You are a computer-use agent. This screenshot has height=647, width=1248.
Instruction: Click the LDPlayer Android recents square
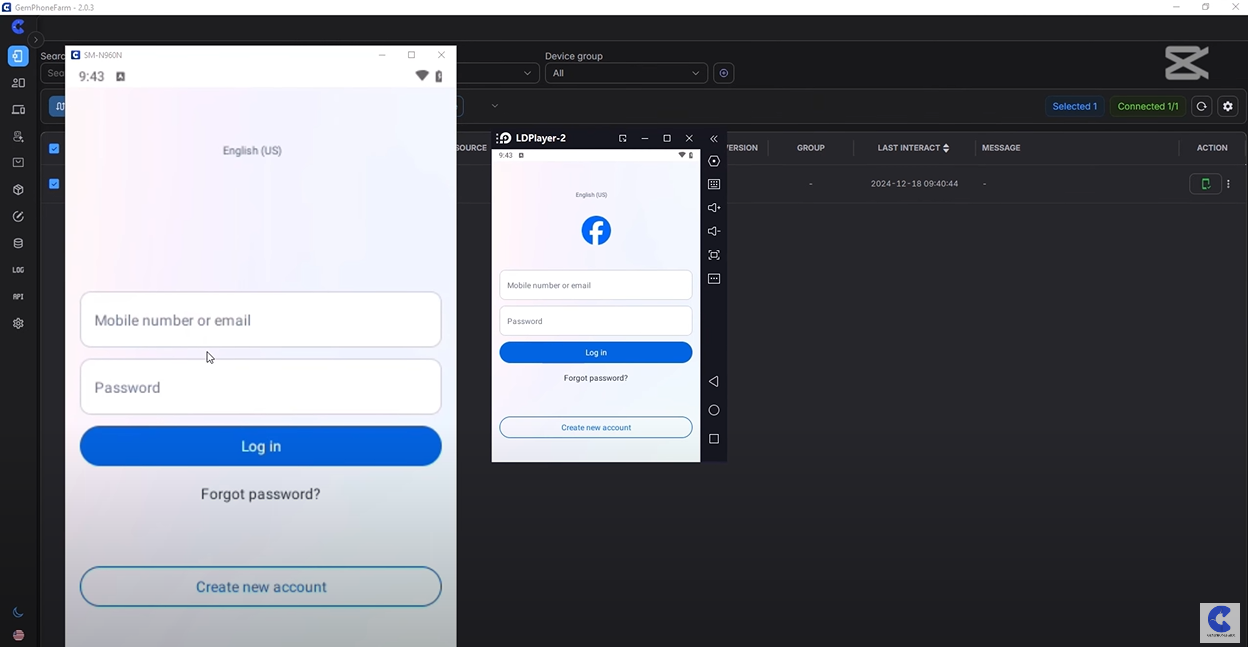[x=714, y=439]
